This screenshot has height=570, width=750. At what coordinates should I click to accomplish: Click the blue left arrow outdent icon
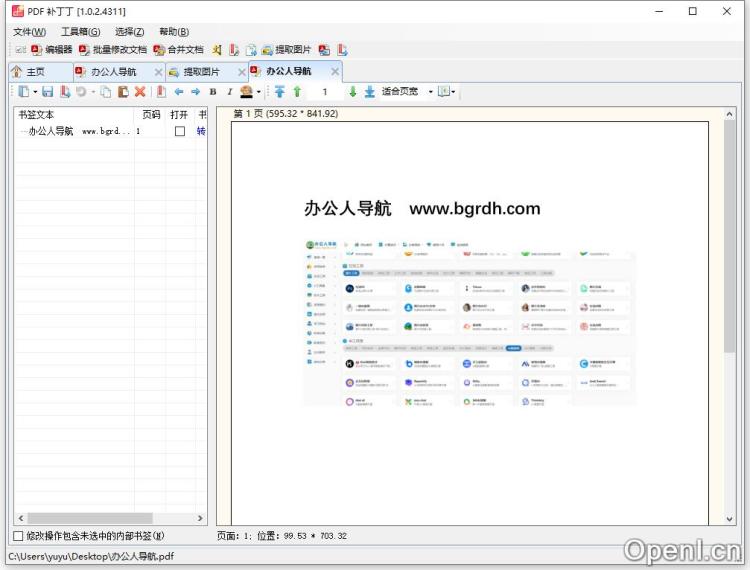tap(179, 91)
